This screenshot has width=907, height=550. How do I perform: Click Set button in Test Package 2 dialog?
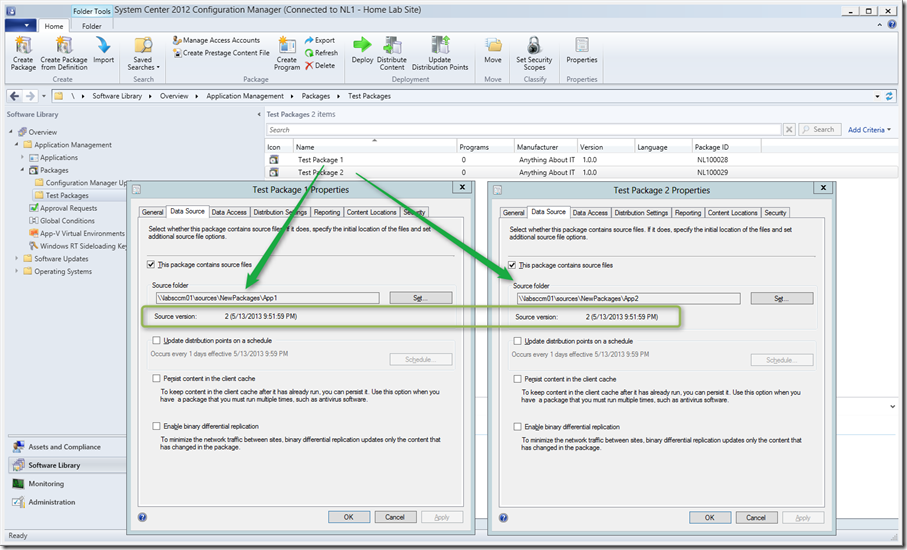pyautogui.click(x=781, y=298)
